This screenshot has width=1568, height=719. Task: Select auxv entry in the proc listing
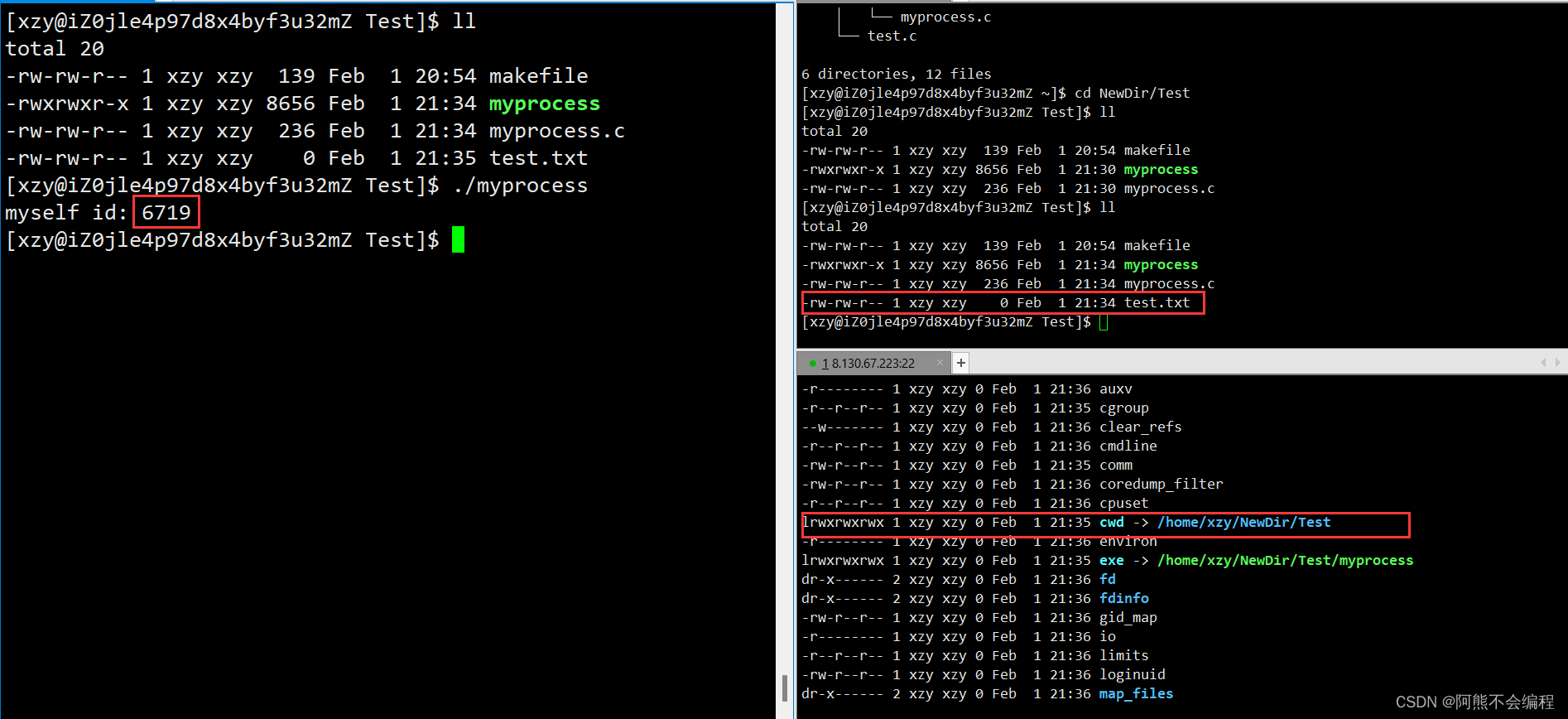1115,388
